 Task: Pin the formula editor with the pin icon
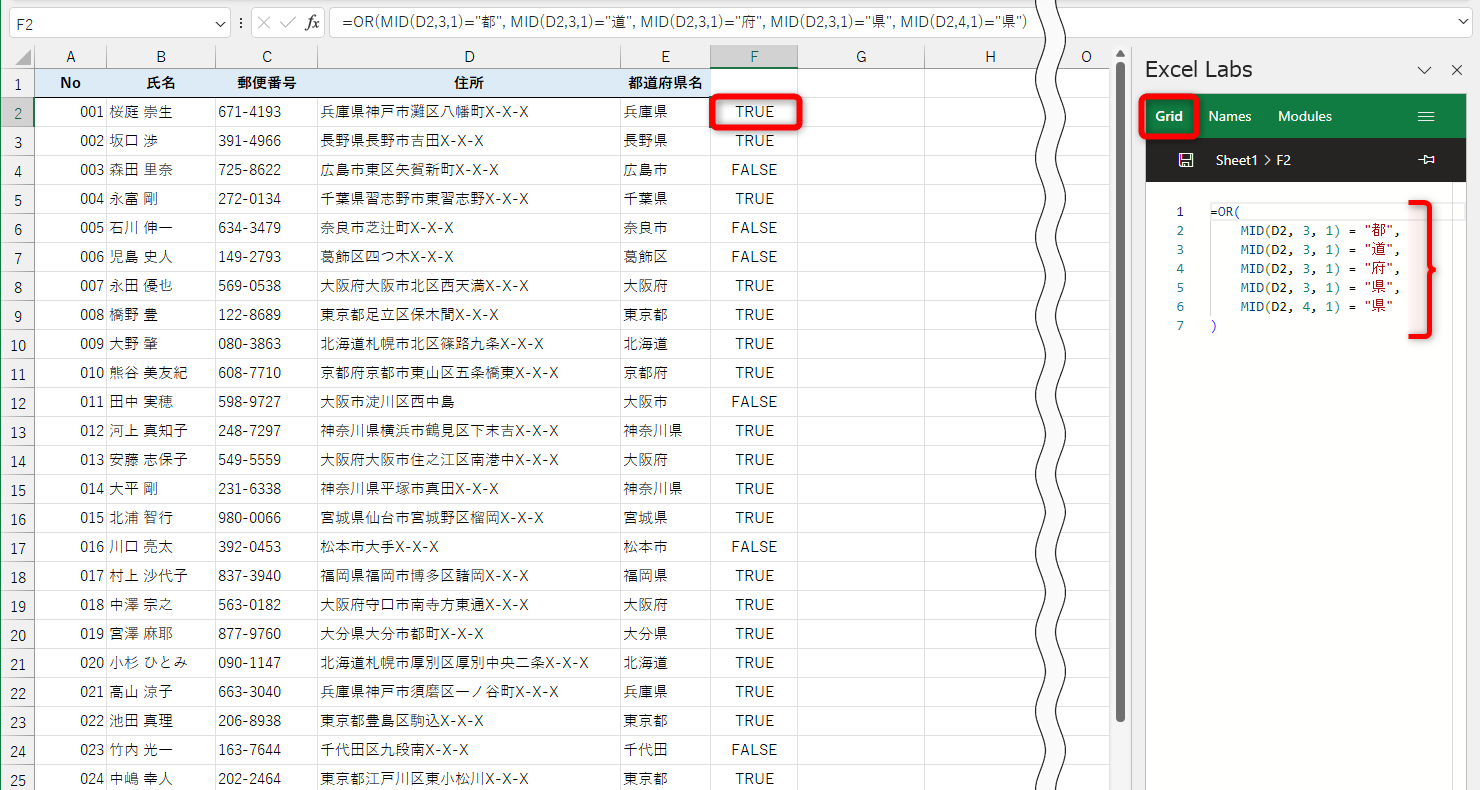1427,159
